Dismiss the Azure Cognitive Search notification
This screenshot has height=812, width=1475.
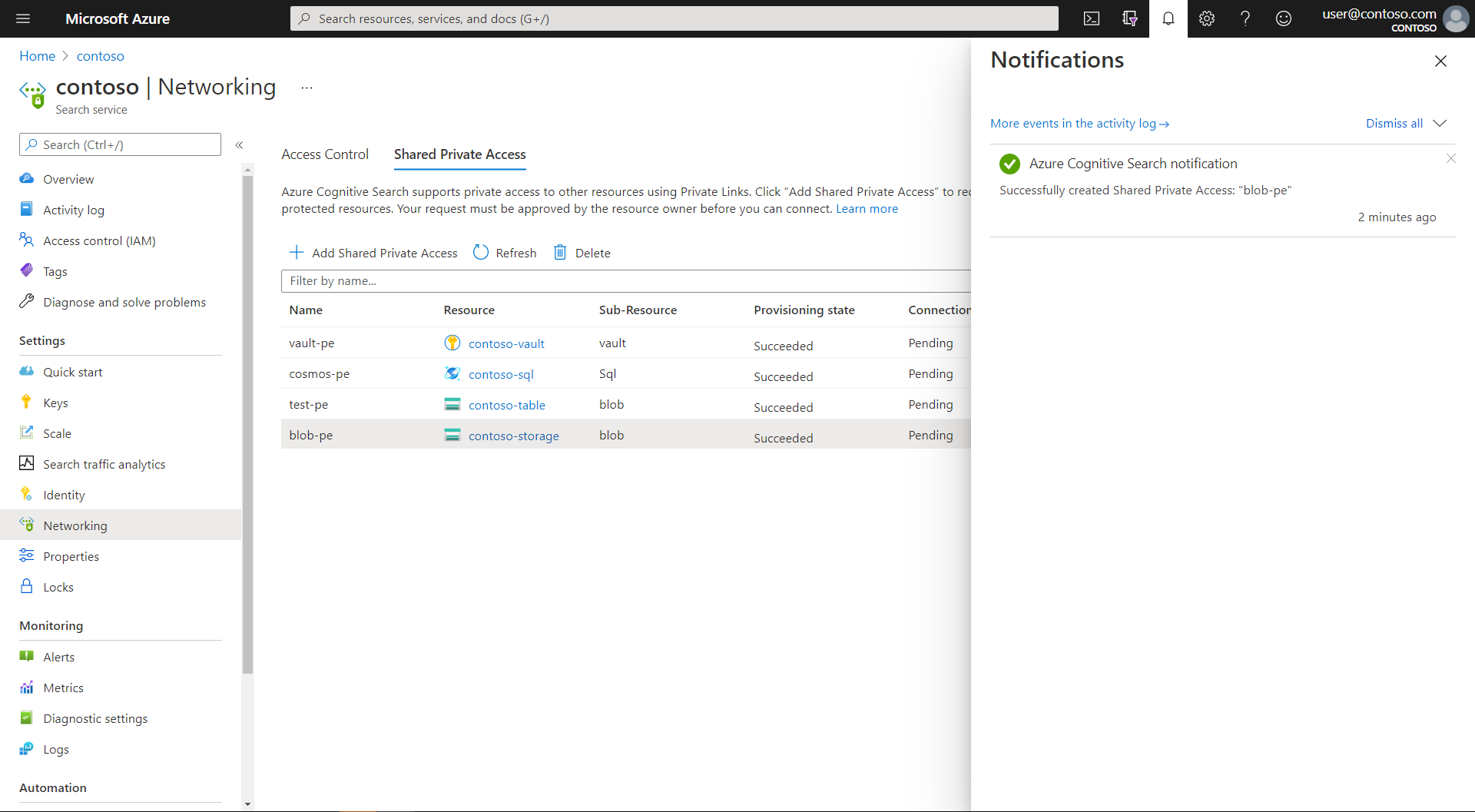click(1450, 159)
